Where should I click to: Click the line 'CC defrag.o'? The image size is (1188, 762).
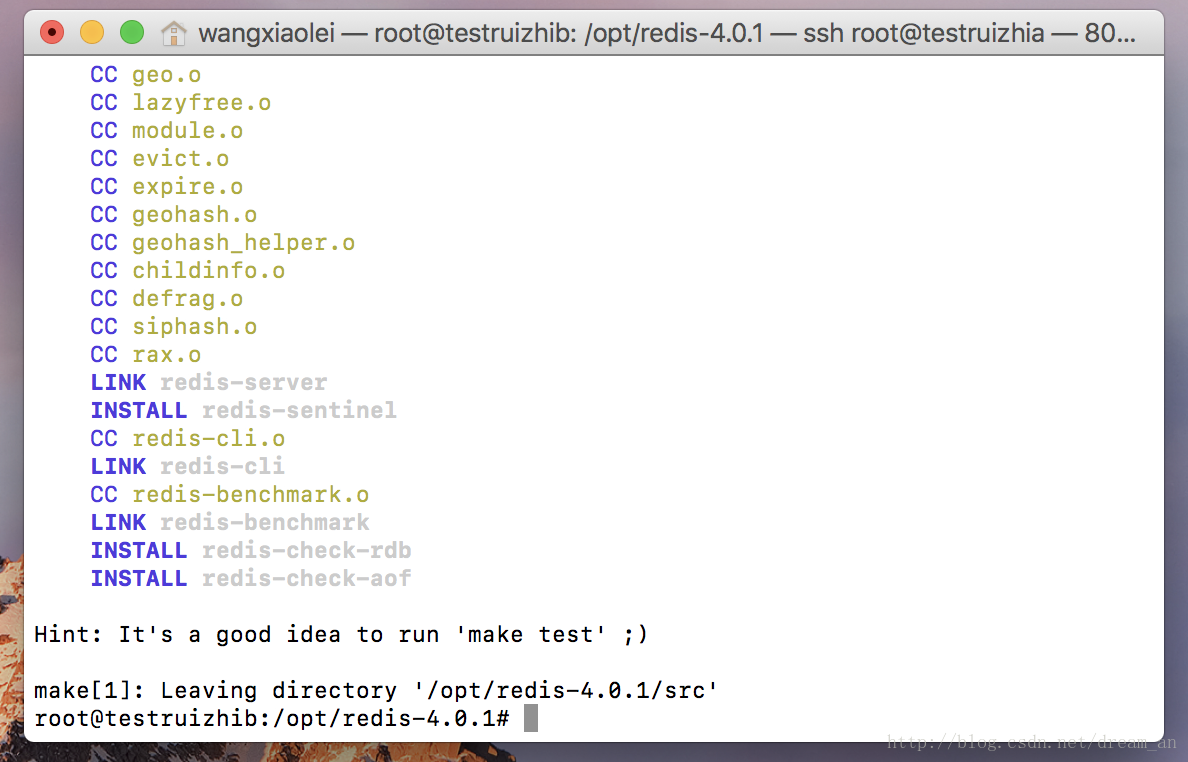click(x=167, y=299)
